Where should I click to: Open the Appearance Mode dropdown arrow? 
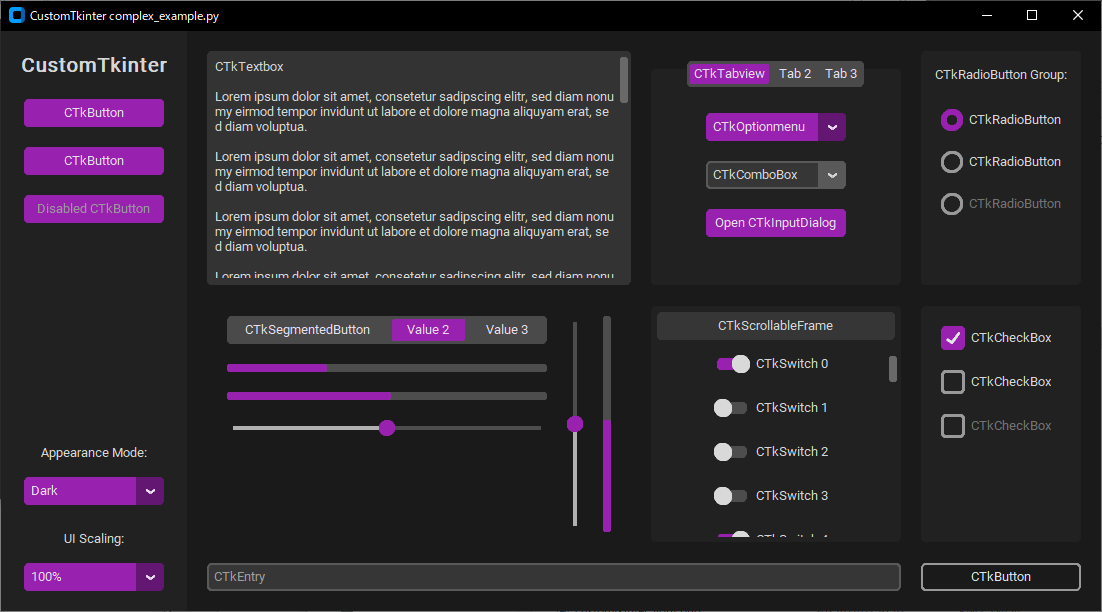pyautogui.click(x=150, y=491)
